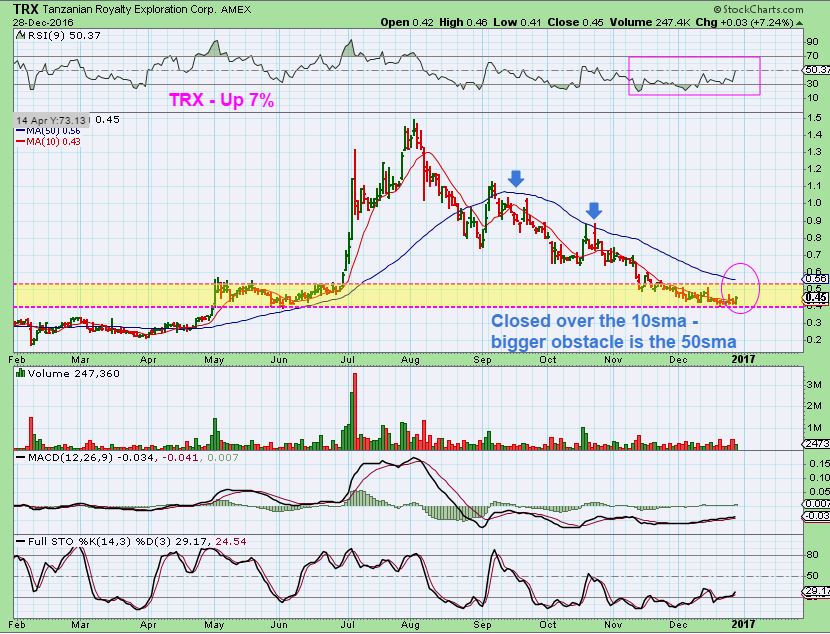Click the Low 0.41 value
Screen dimensions: 830x634
518,22
